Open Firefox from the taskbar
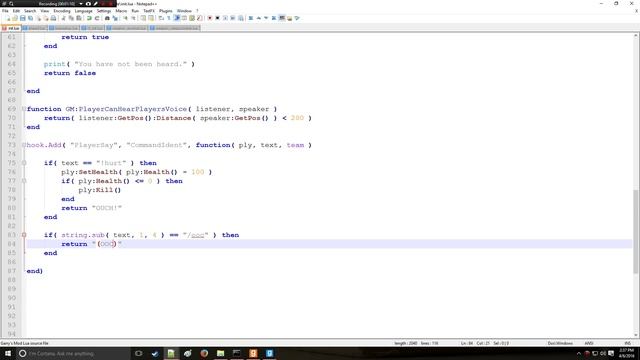The height and width of the screenshot is (360, 640). [x=204, y=353]
